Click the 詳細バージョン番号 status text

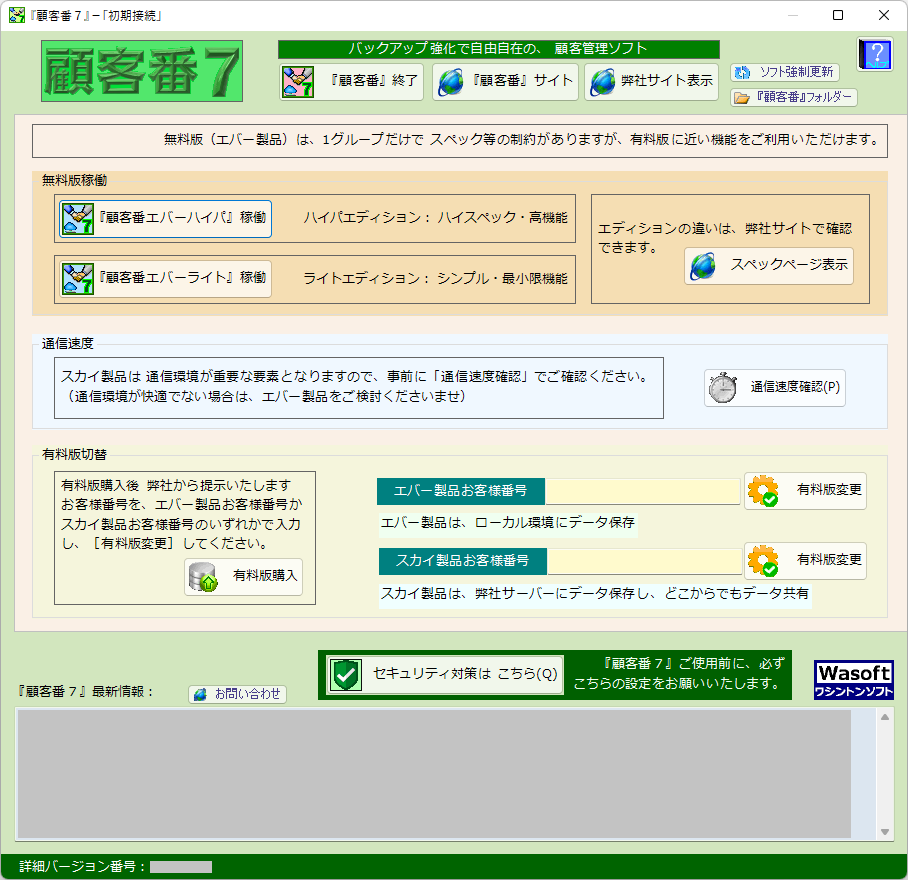[82, 867]
